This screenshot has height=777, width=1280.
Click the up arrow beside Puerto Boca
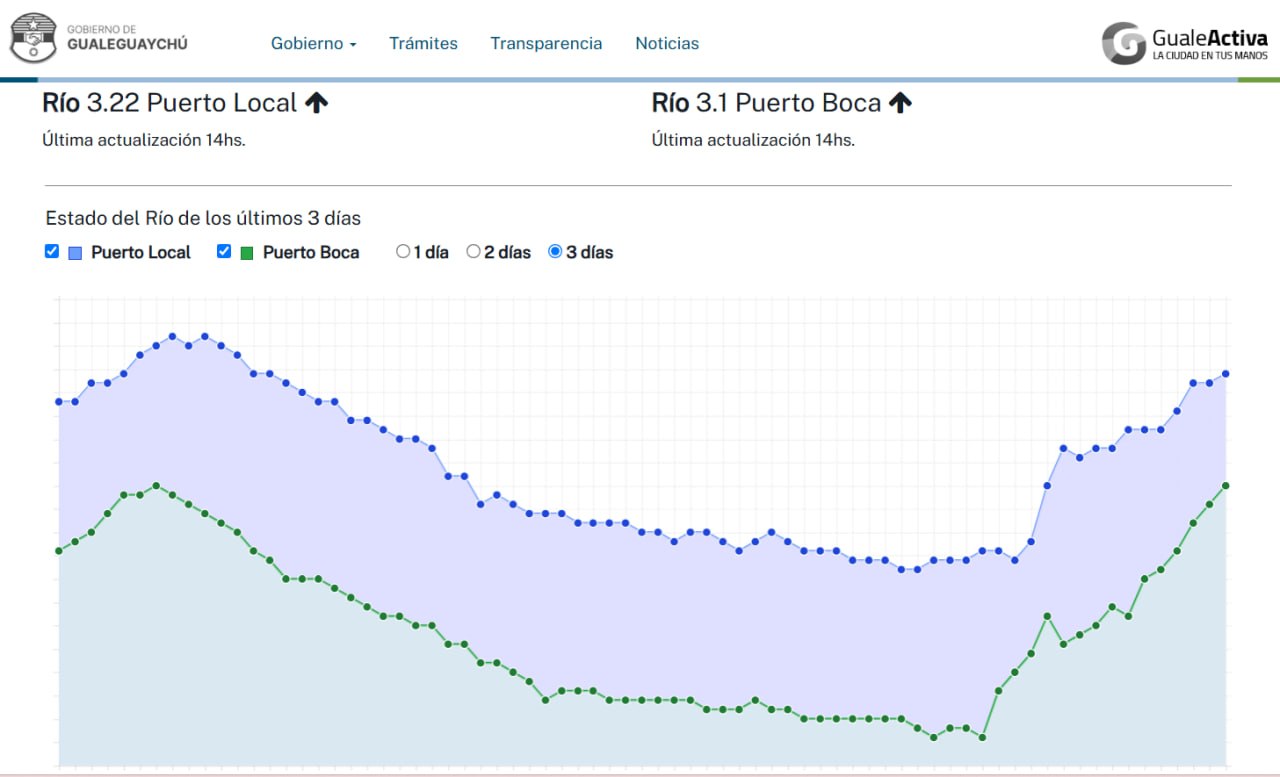(x=901, y=103)
